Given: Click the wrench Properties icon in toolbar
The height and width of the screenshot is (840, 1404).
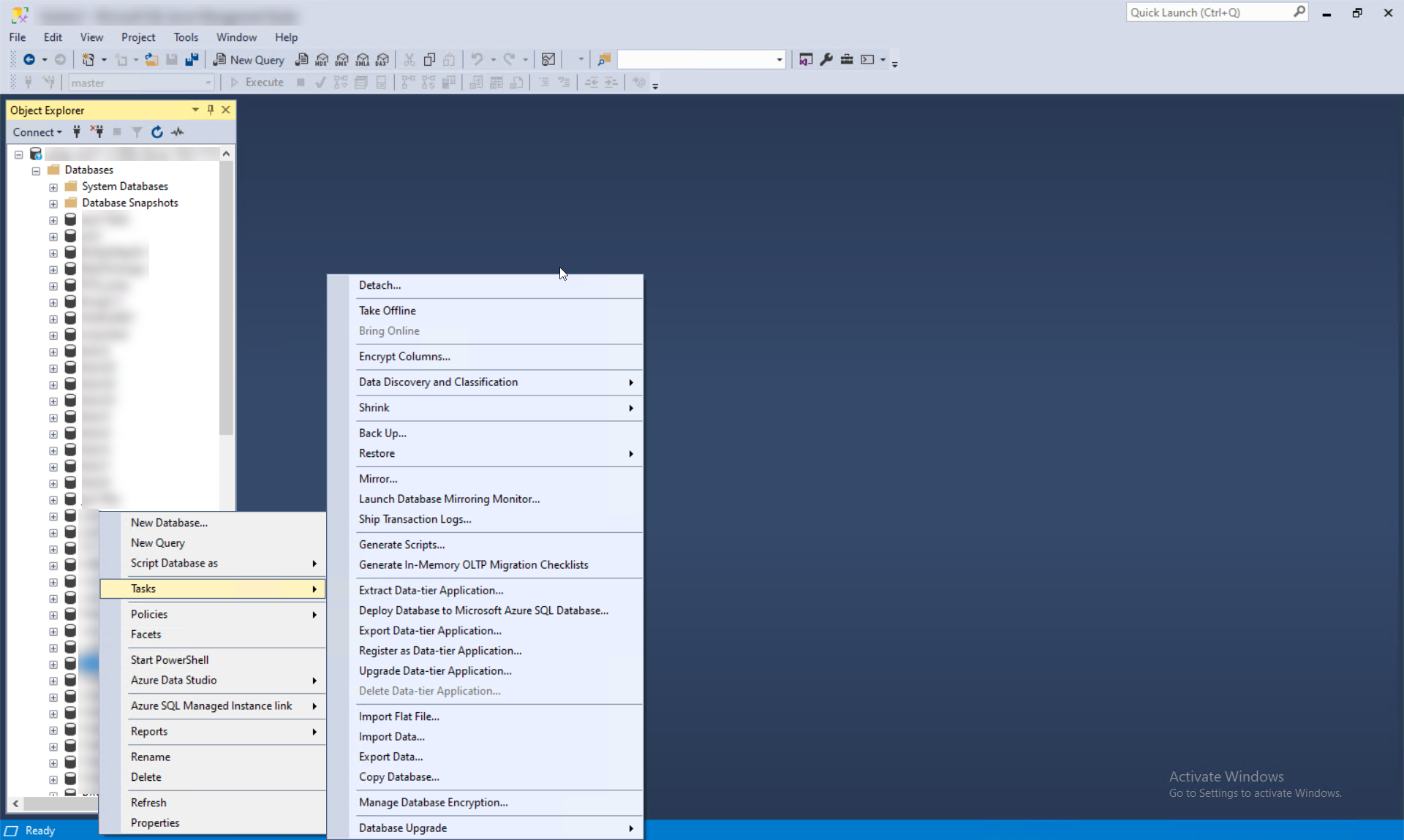Looking at the screenshot, I should coord(826,60).
